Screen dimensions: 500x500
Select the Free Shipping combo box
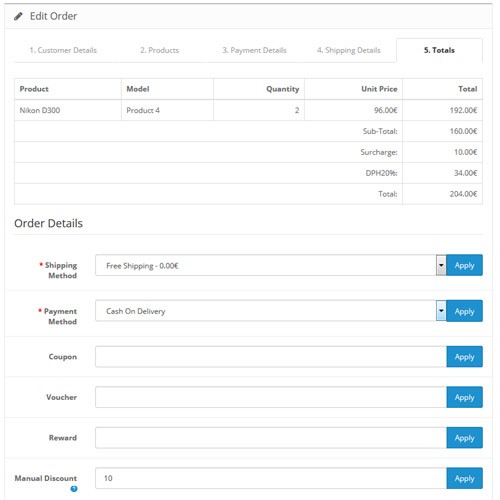coord(271,265)
